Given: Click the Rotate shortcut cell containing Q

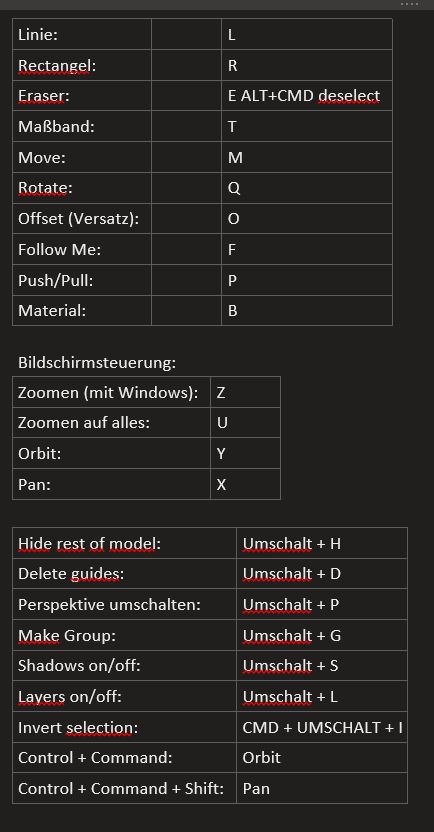Looking at the screenshot, I should (x=307, y=188).
